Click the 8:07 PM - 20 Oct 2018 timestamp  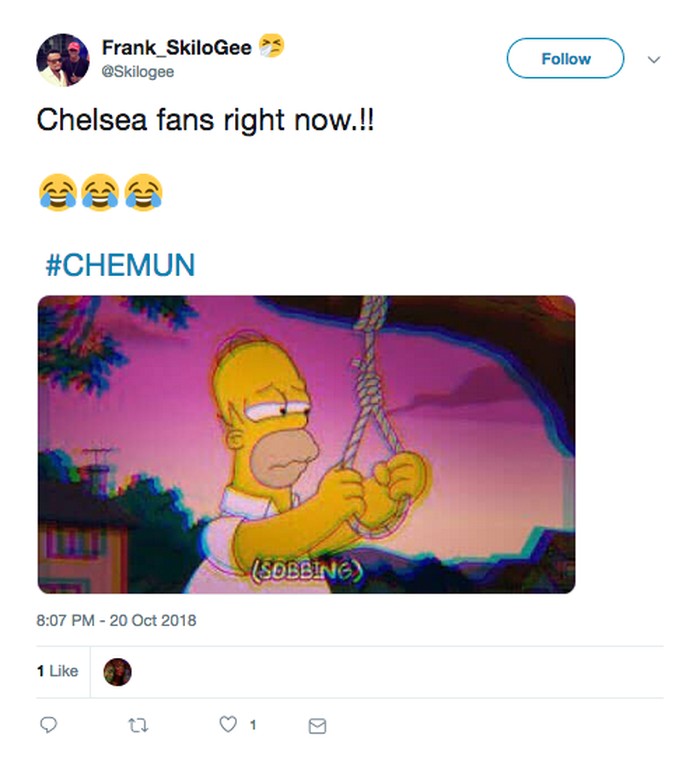116,620
